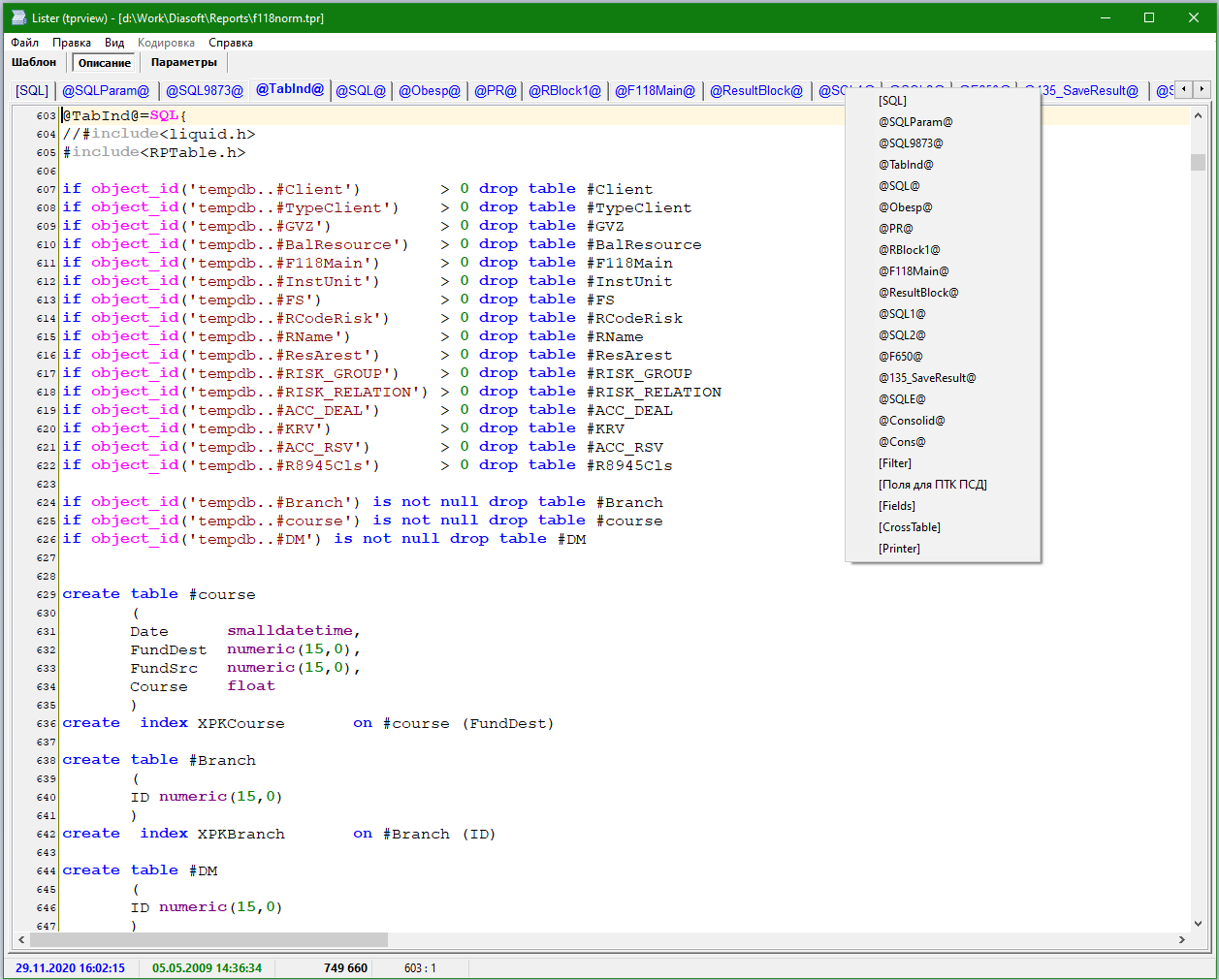
Task: Pick [CrossTable] from the popup list
Action: coord(909,527)
